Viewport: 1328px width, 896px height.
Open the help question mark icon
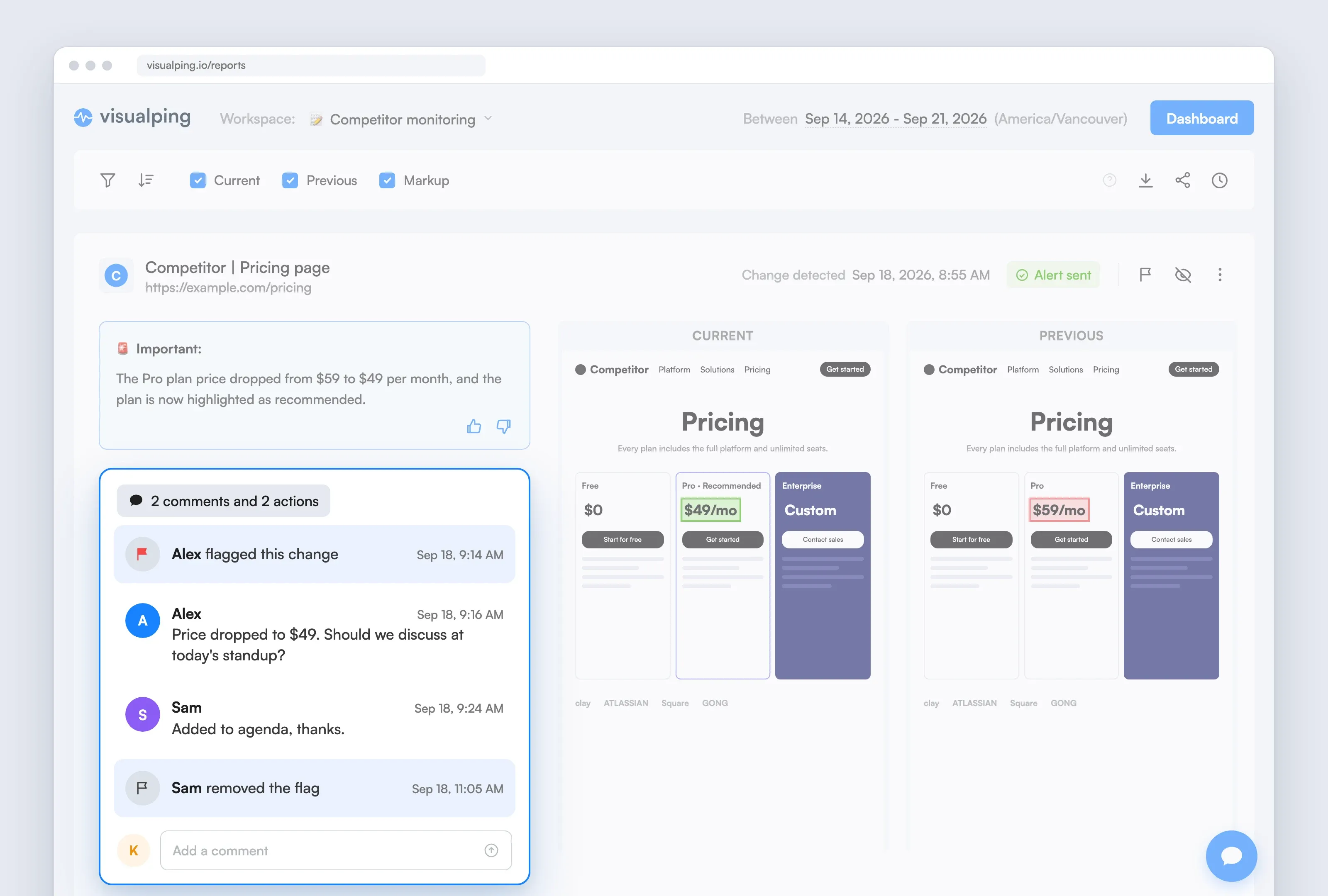tap(1109, 180)
